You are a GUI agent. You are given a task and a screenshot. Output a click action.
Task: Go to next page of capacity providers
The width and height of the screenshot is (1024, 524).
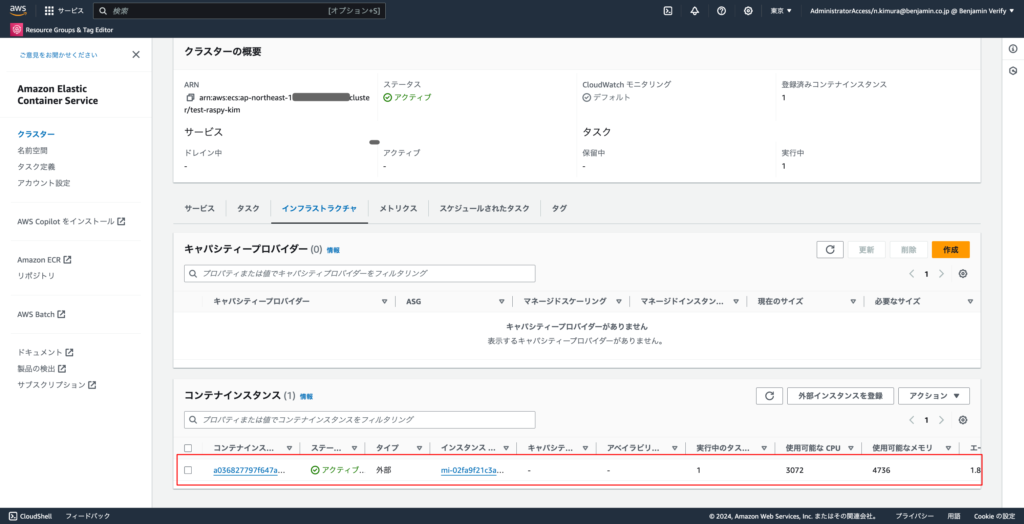(941, 274)
